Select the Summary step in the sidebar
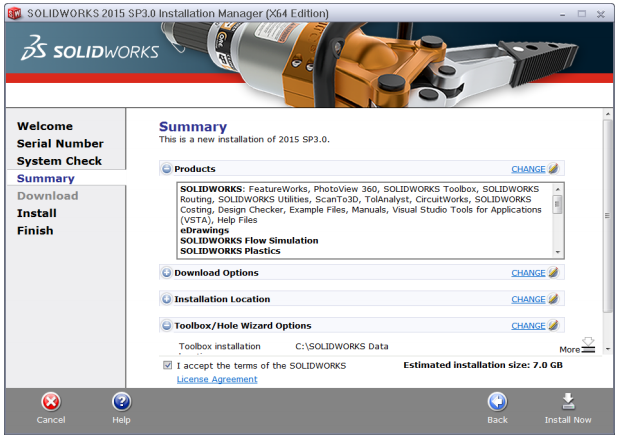The width and height of the screenshot is (620, 439). (45, 178)
